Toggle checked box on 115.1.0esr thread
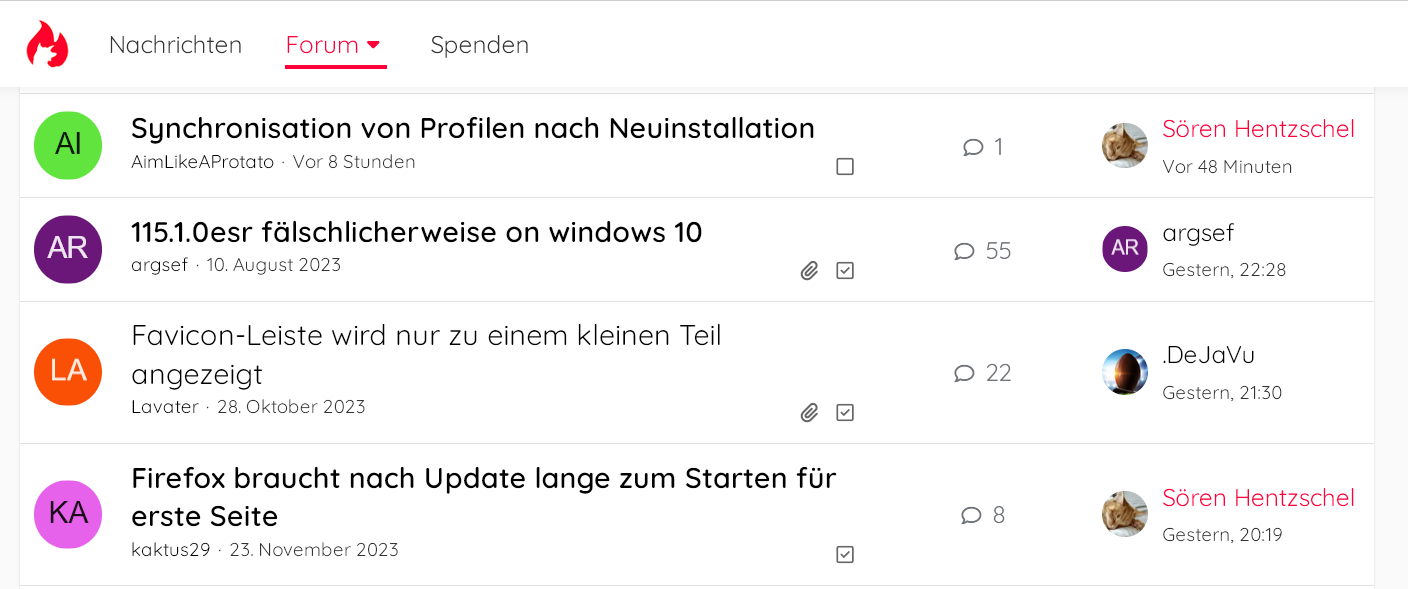1408x589 pixels. pos(845,271)
